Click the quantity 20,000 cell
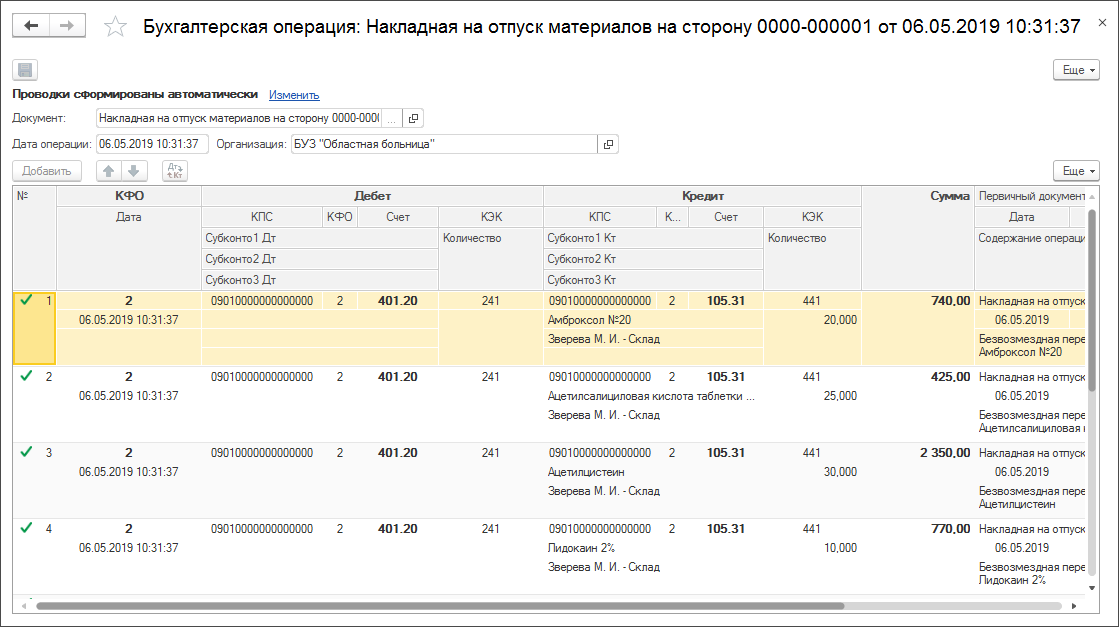The width and height of the screenshot is (1119, 627). (x=812, y=320)
